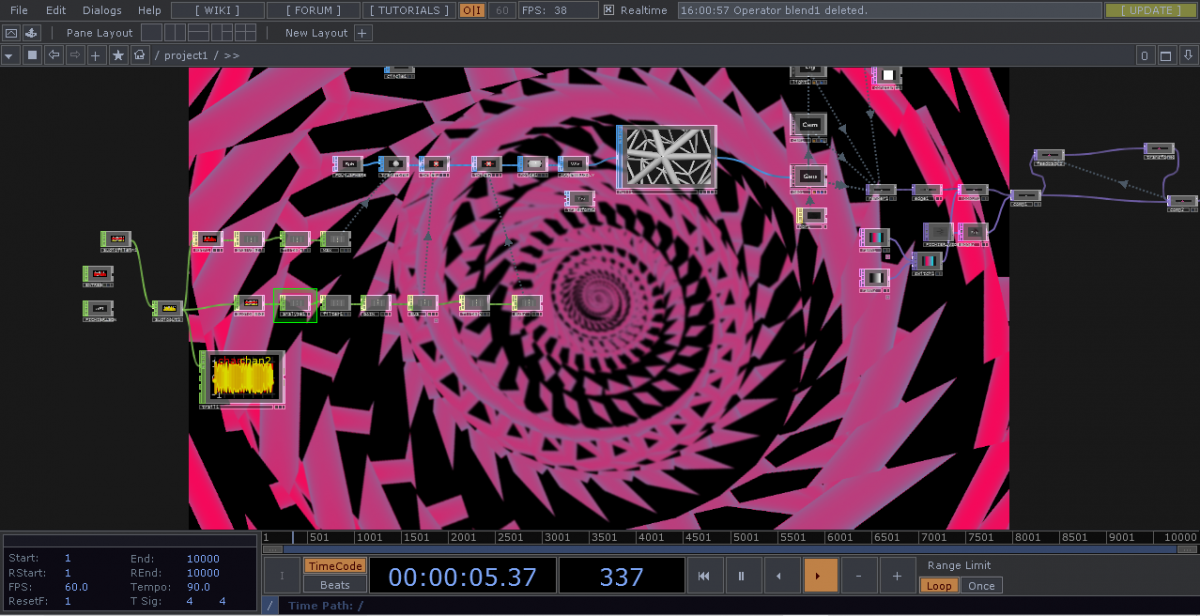Toggle the Realtime checkbox
The height and width of the screenshot is (616, 1200).
609,10
